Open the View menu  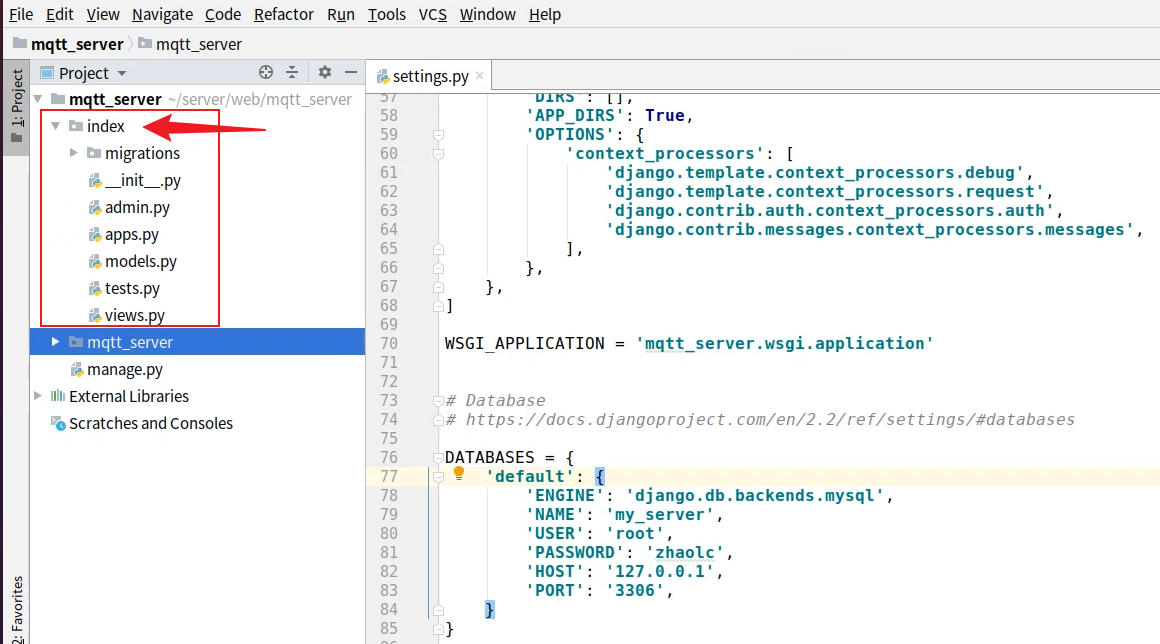[x=103, y=14]
